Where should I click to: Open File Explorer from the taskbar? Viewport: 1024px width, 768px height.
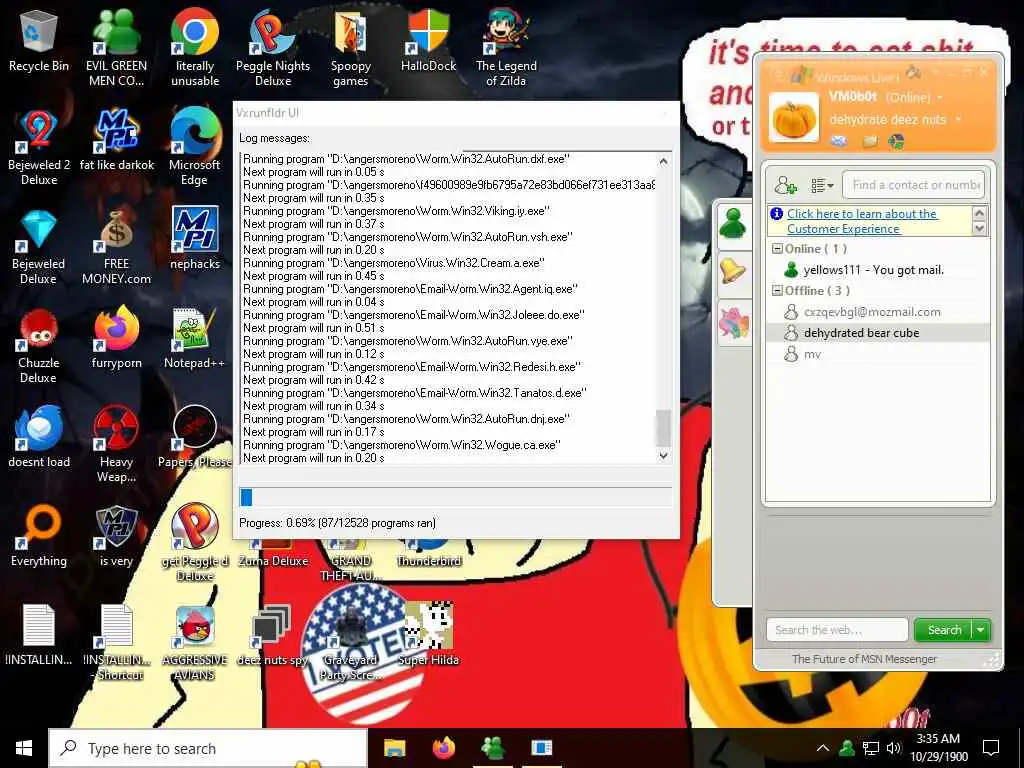[x=394, y=748]
